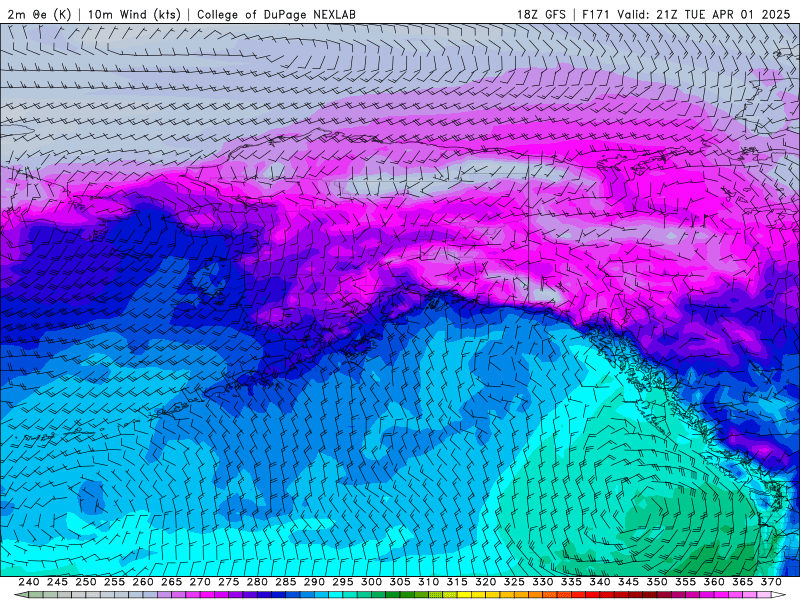Click the 295 value on the color scale

click(x=343, y=582)
